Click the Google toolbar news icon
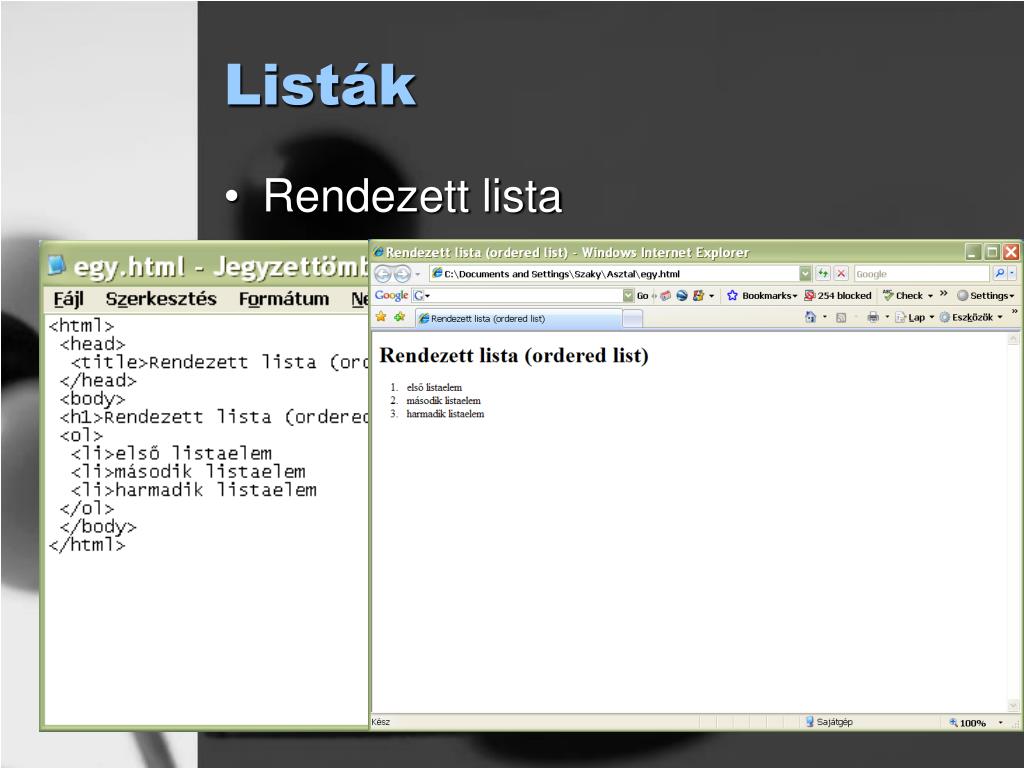 pos(665,296)
